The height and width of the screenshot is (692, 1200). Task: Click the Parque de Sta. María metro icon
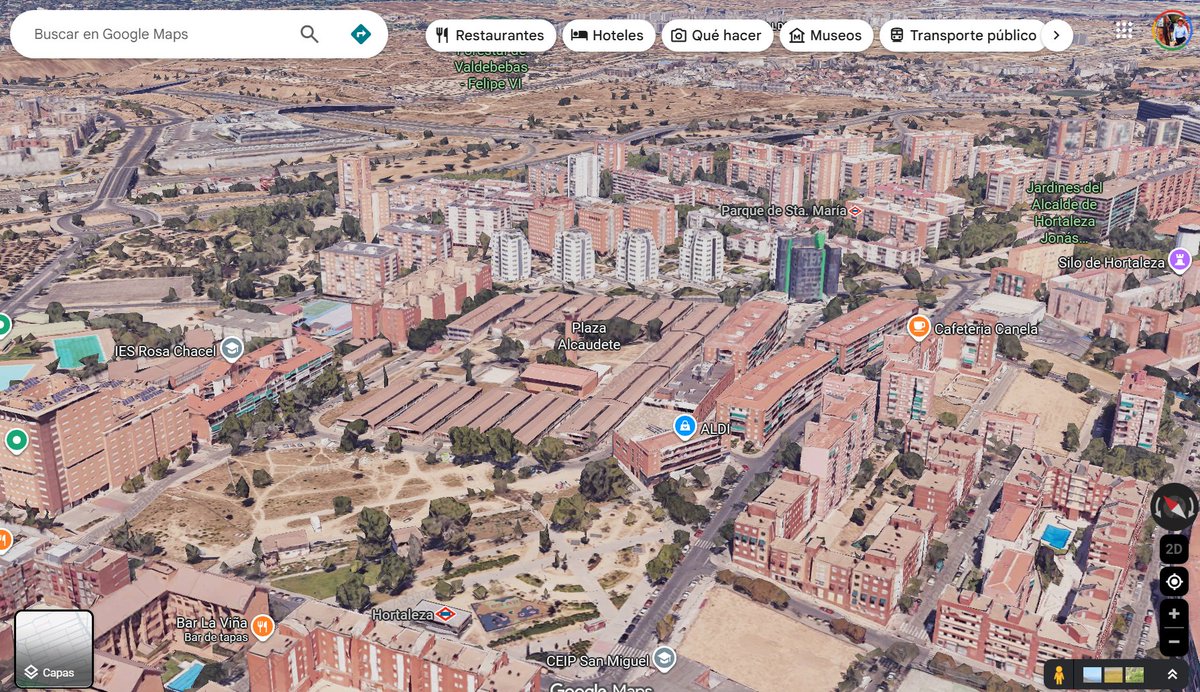[x=856, y=211]
